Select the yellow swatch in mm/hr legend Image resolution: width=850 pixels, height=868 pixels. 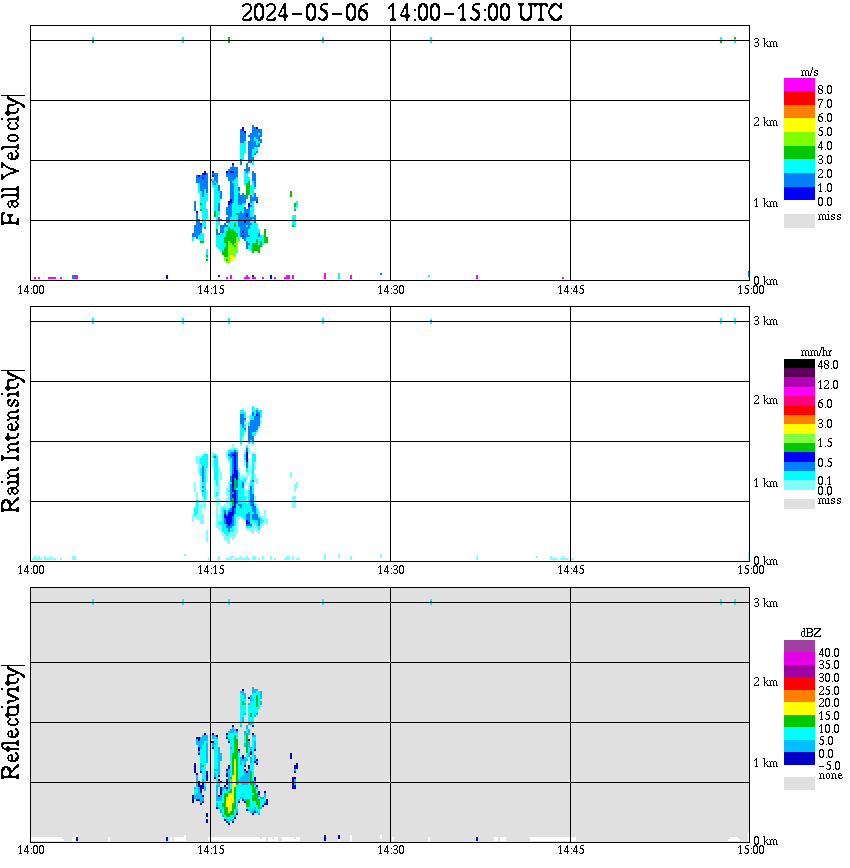coord(799,429)
